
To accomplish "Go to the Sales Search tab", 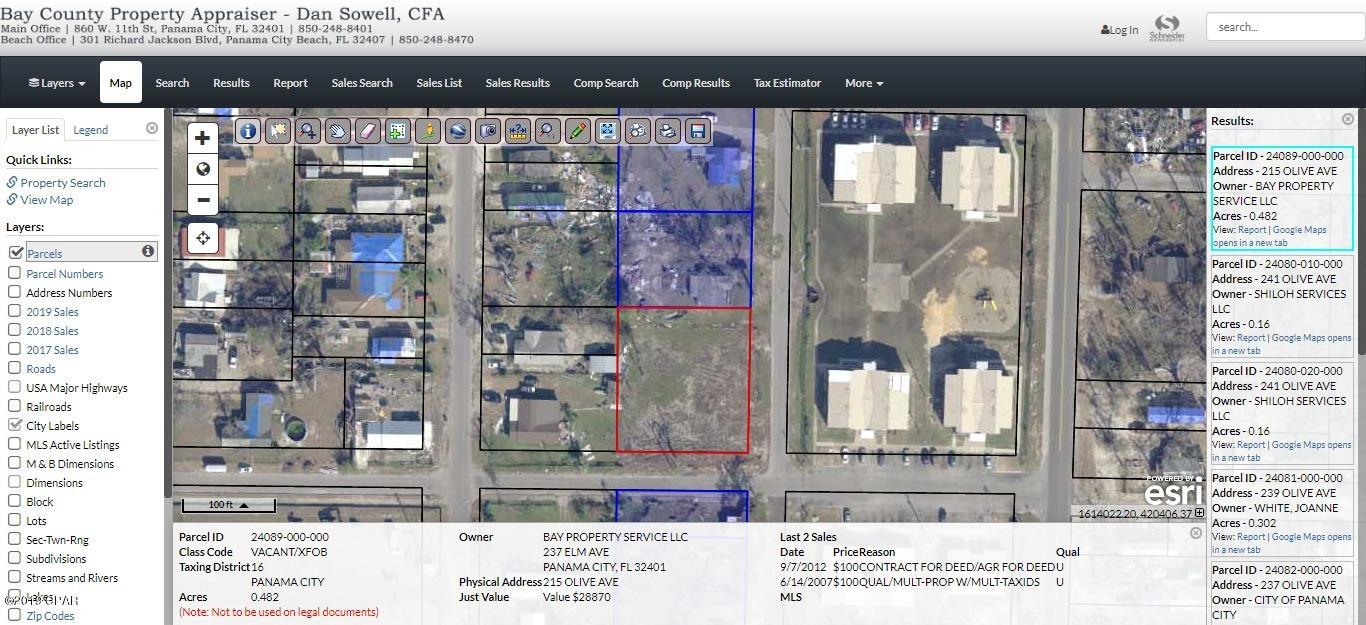I will (x=362, y=83).
